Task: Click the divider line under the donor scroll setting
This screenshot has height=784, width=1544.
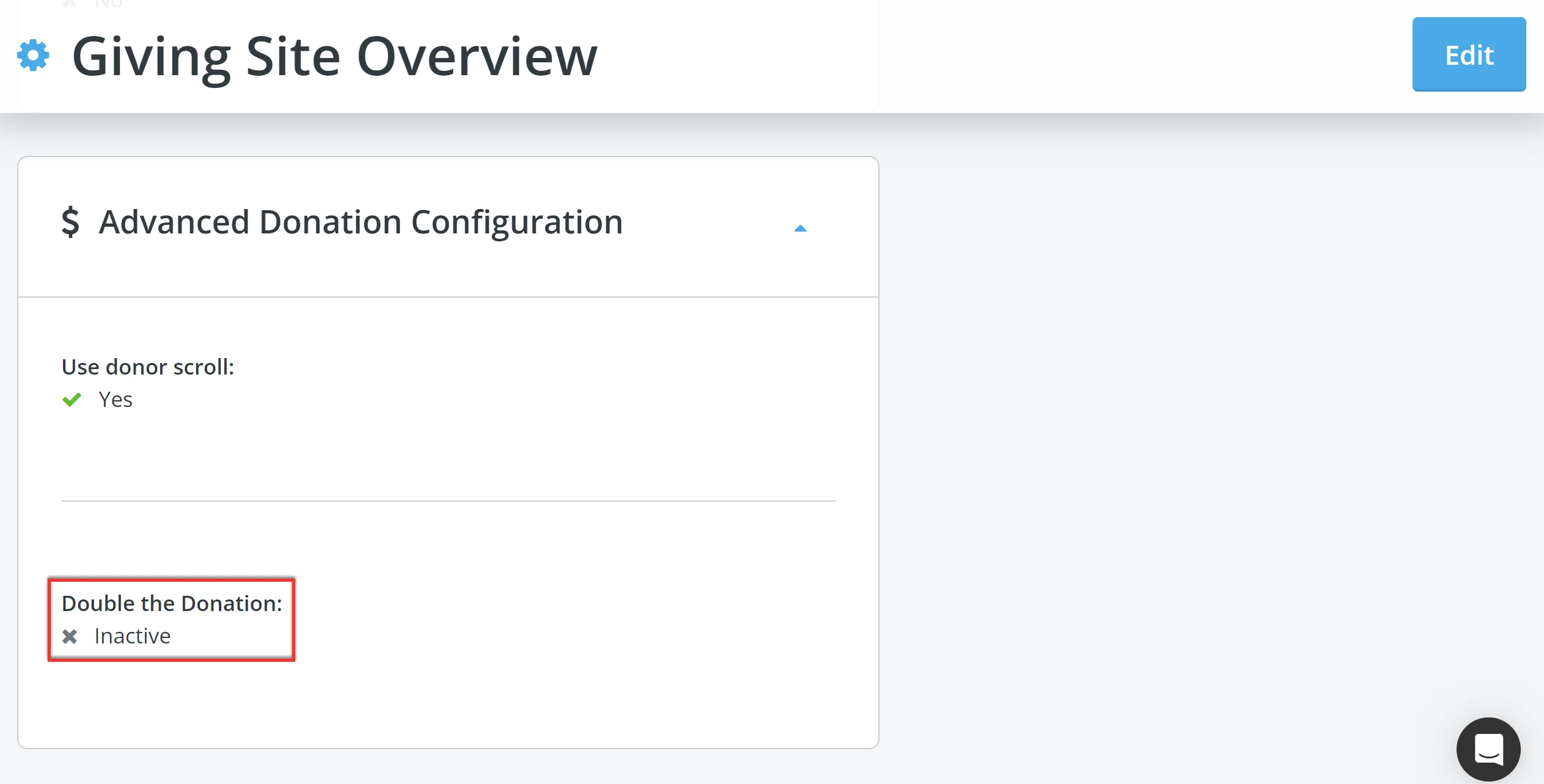Action: click(448, 501)
